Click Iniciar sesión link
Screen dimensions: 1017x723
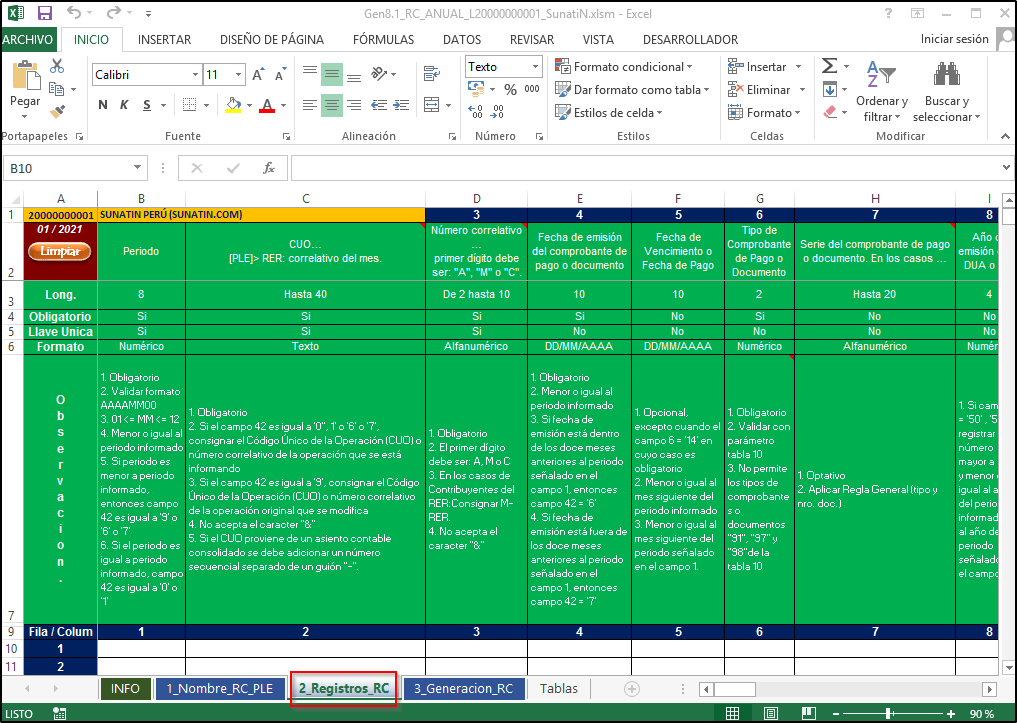point(954,40)
